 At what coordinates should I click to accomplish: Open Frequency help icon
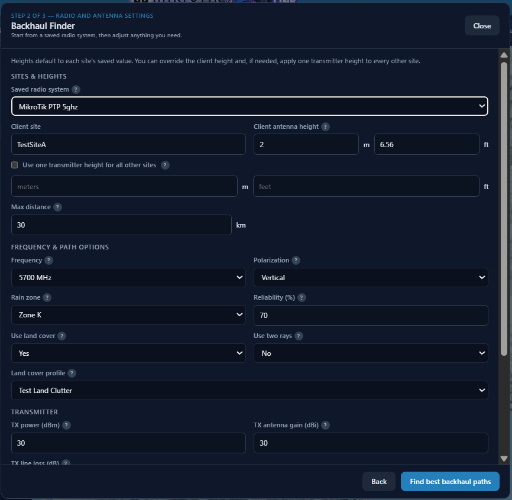coord(49,260)
